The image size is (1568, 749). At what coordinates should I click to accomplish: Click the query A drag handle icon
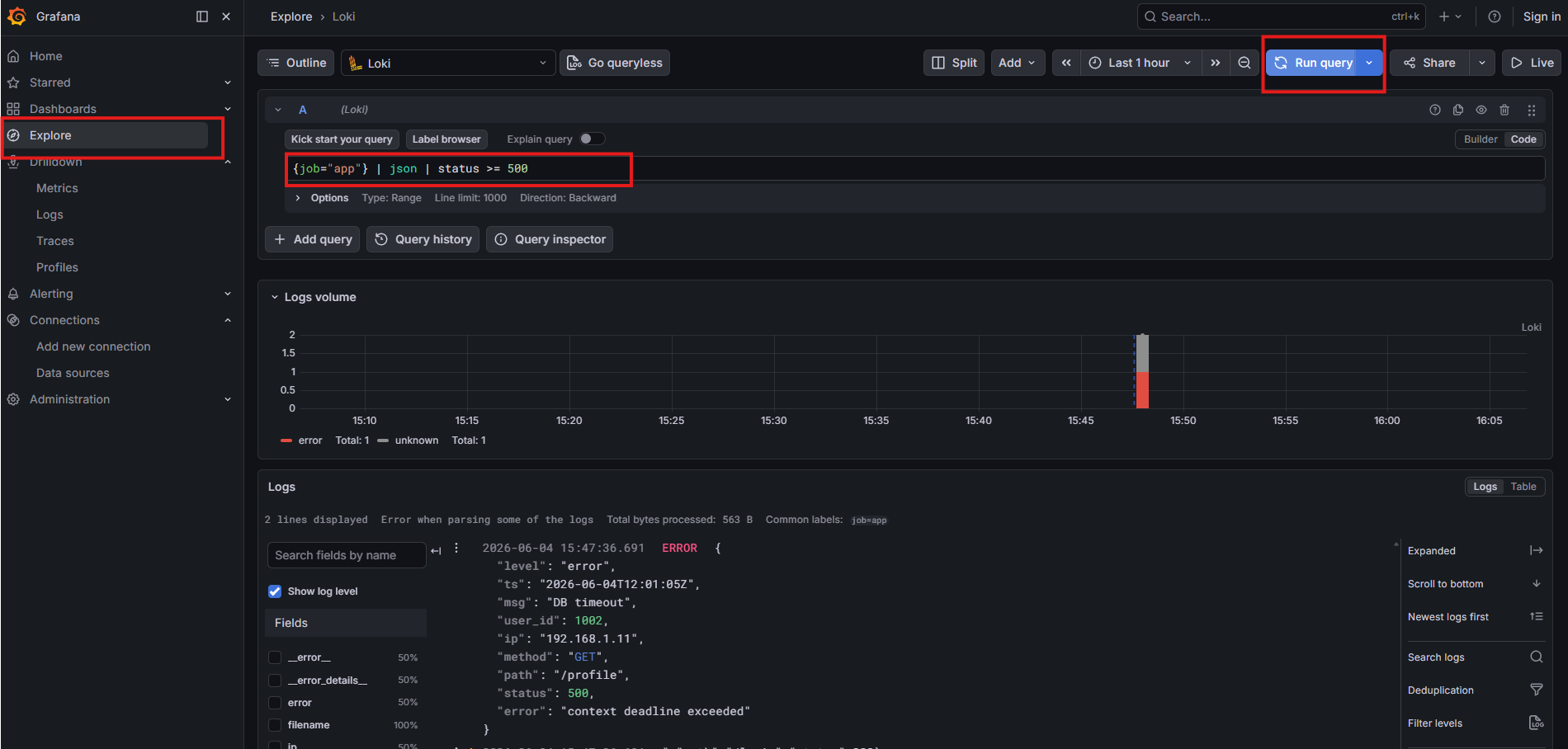pyautogui.click(x=1532, y=110)
